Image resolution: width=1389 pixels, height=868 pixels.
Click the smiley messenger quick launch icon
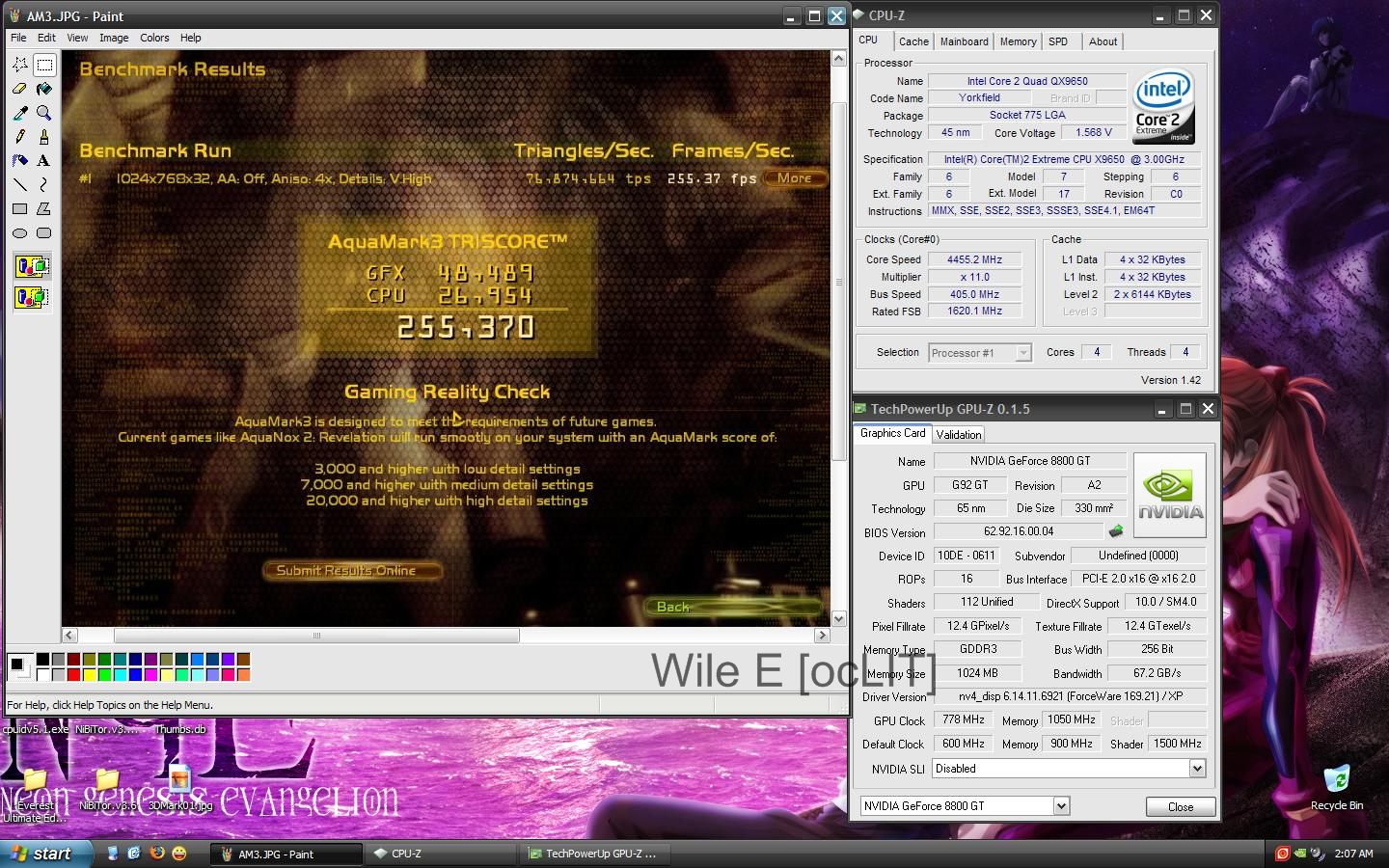coord(179,854)
